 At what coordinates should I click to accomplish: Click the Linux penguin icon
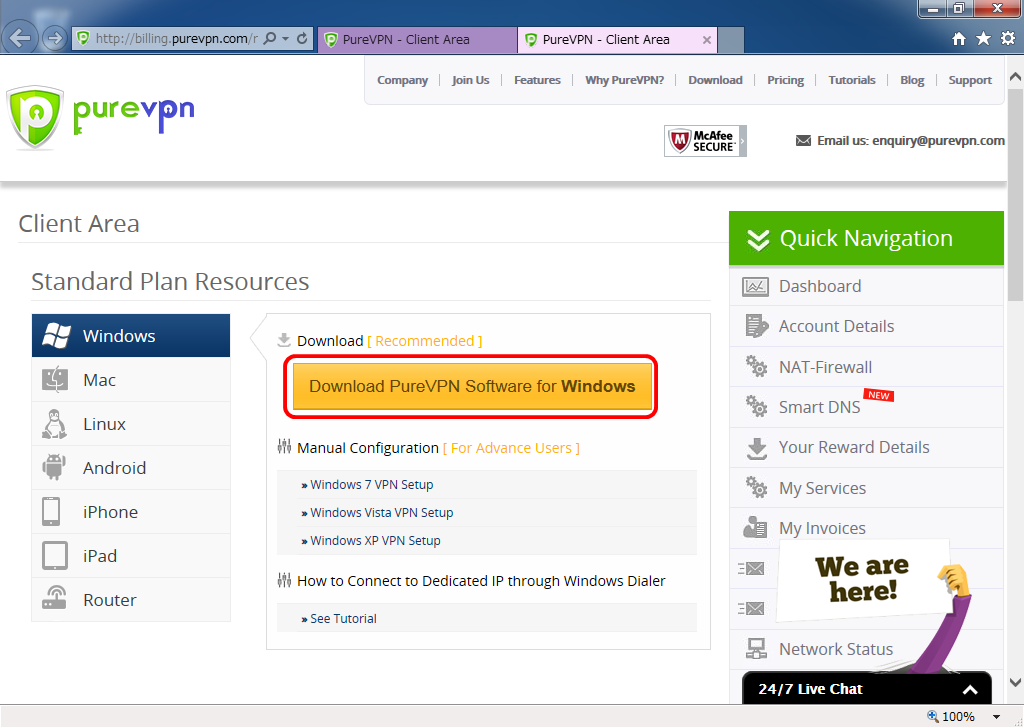pos(54,424)
